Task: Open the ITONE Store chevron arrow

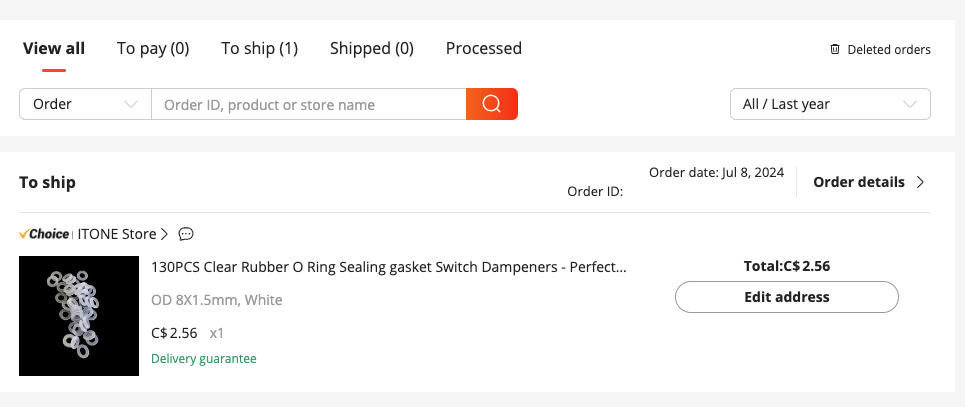Action: coord(164,234)
